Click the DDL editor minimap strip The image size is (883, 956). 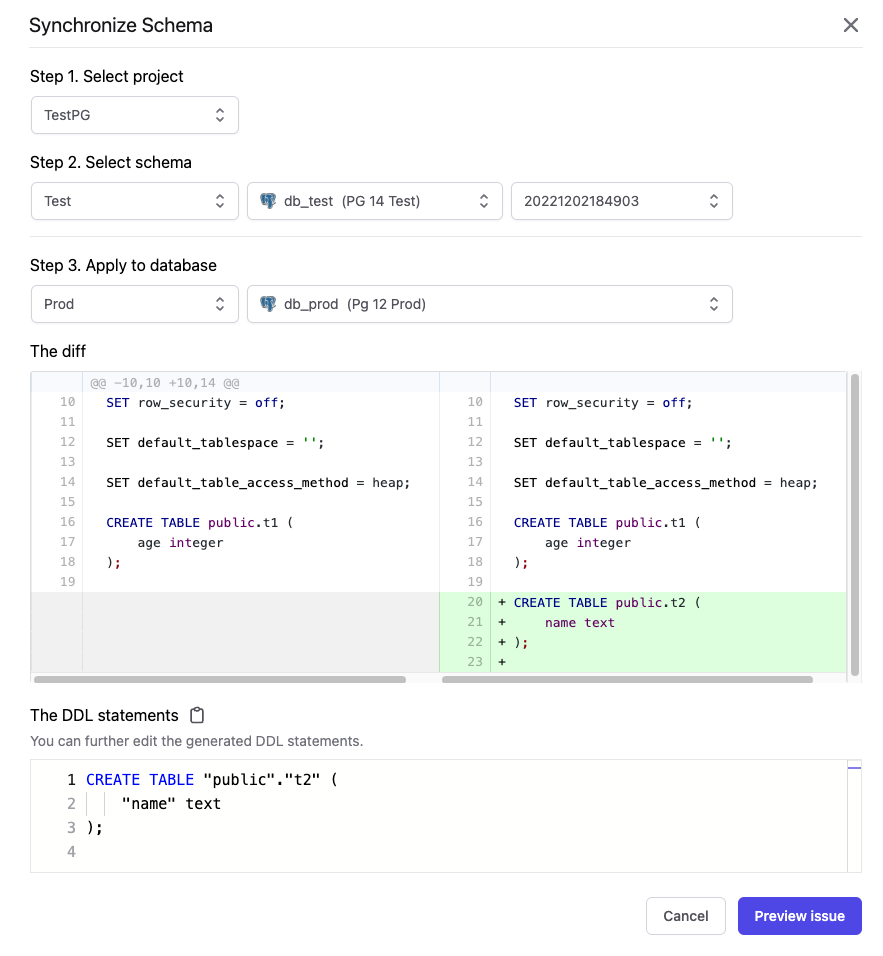coord(854,815)
